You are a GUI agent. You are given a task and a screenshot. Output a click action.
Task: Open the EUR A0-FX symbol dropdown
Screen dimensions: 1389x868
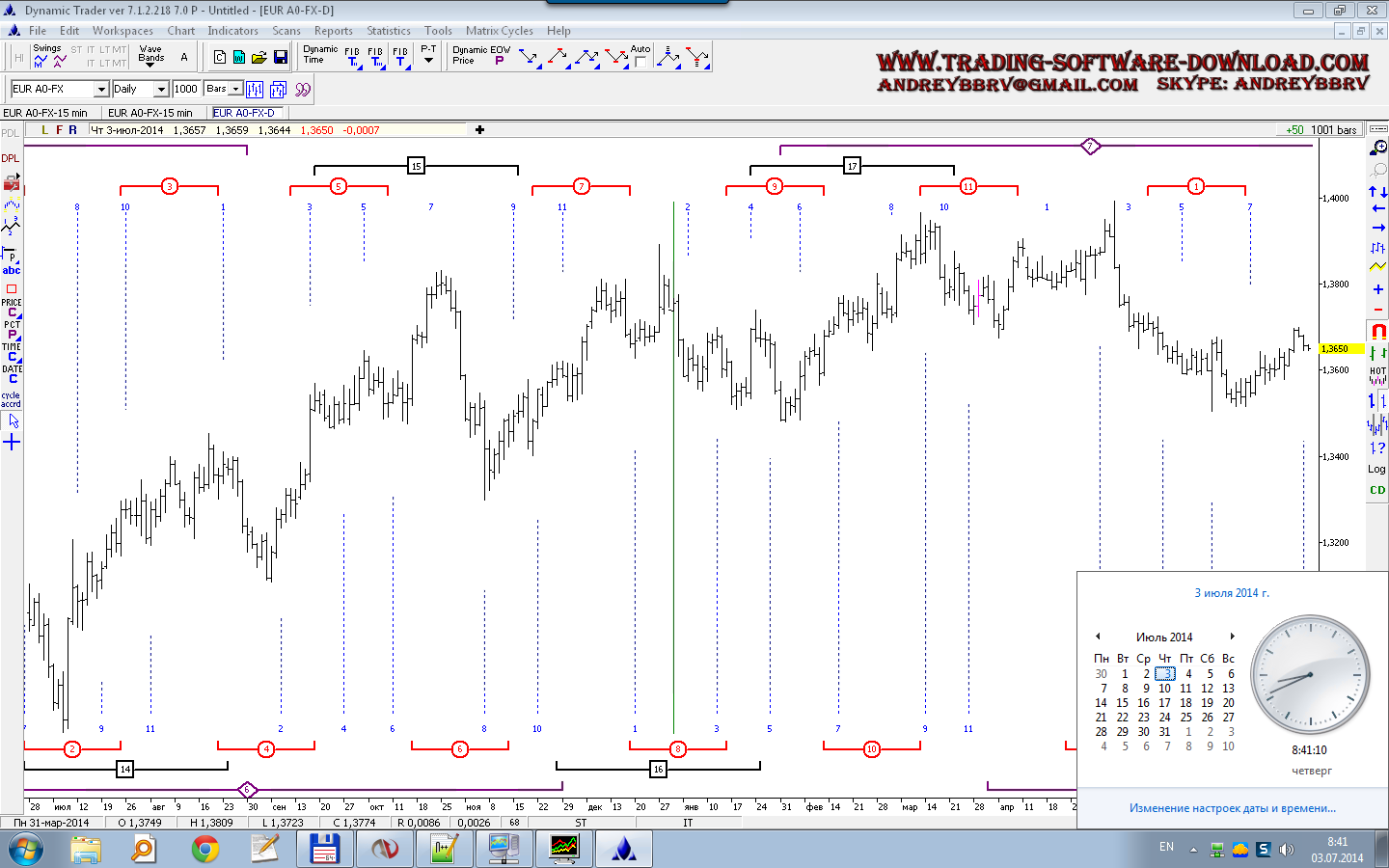click(100, 89)
